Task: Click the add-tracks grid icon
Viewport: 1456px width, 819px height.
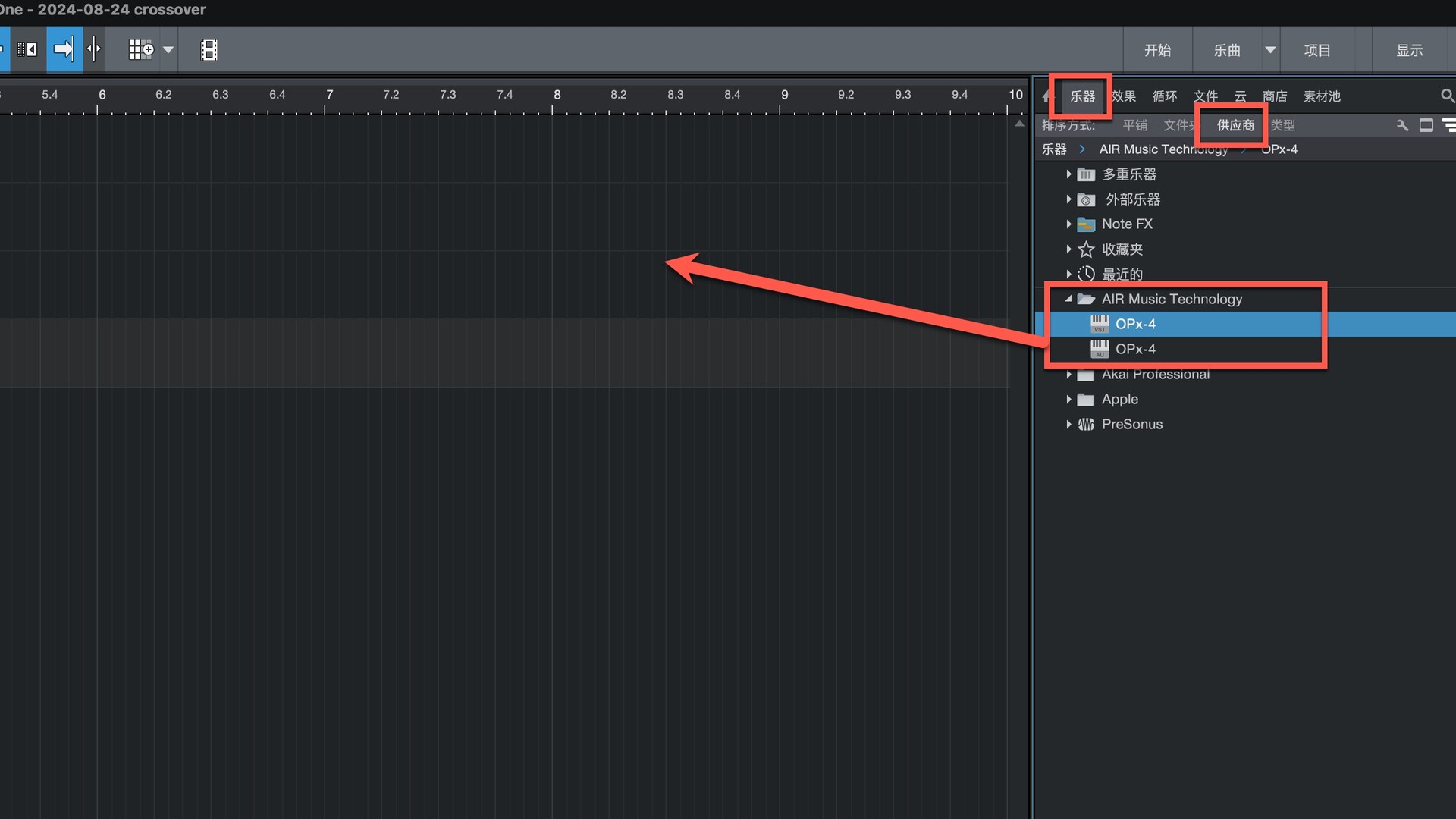Action: click(140, 50)
